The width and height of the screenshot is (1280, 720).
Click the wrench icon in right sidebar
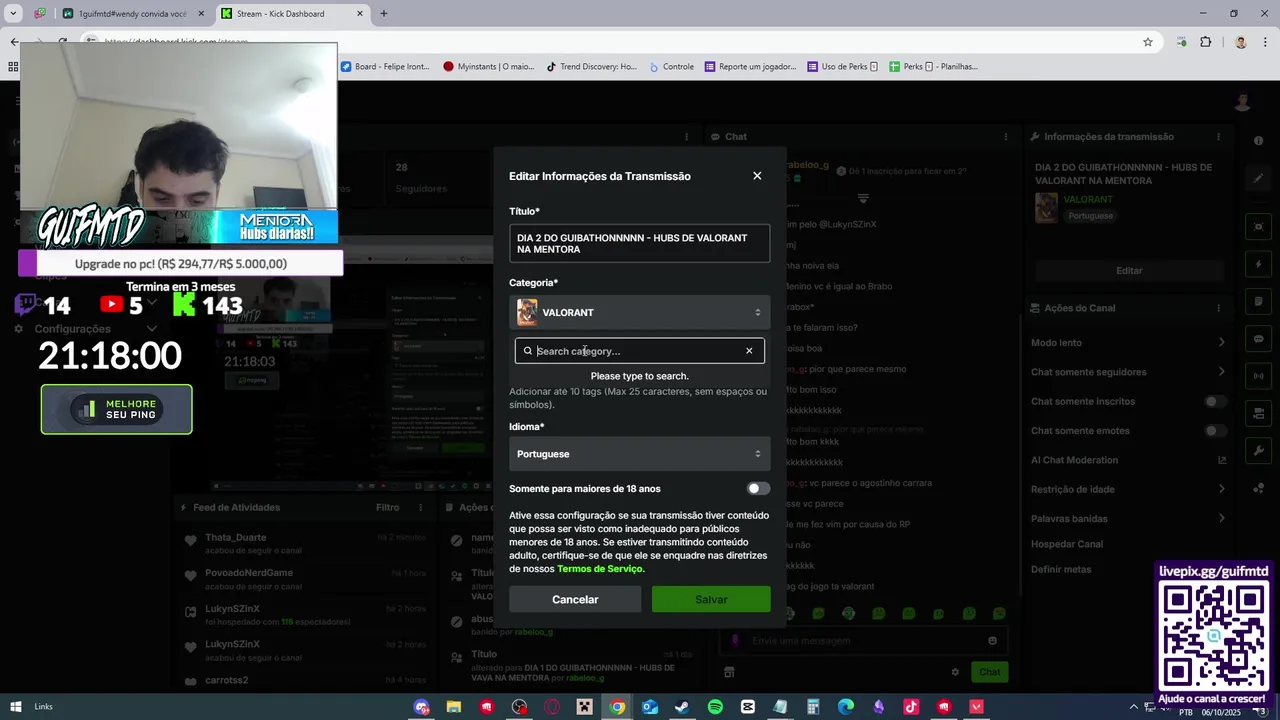coord(1259,452)
